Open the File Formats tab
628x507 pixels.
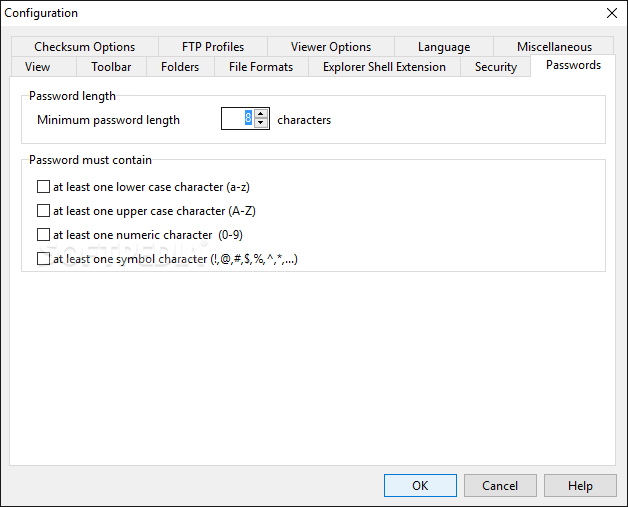click(261, 67)
